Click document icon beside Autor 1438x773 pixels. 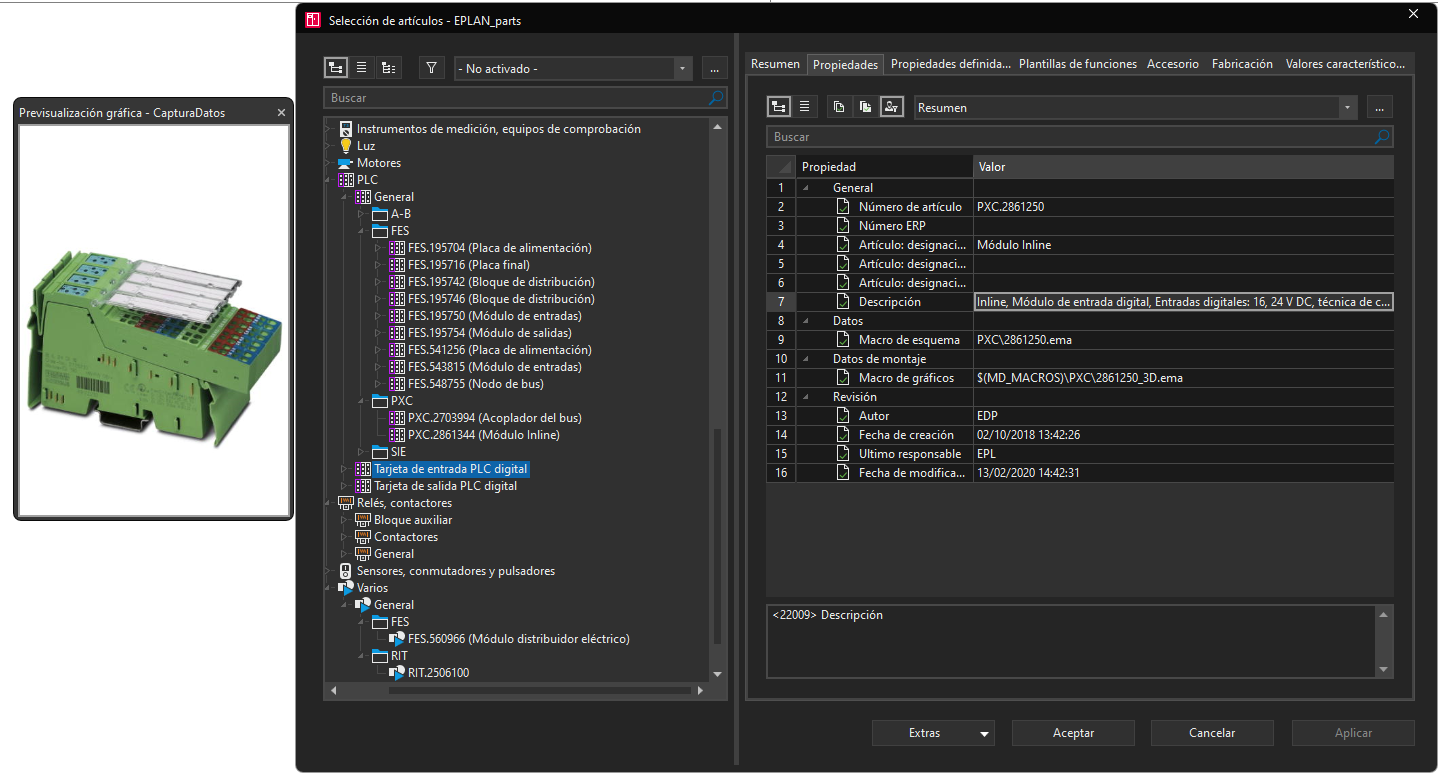[x=843, y=416]
